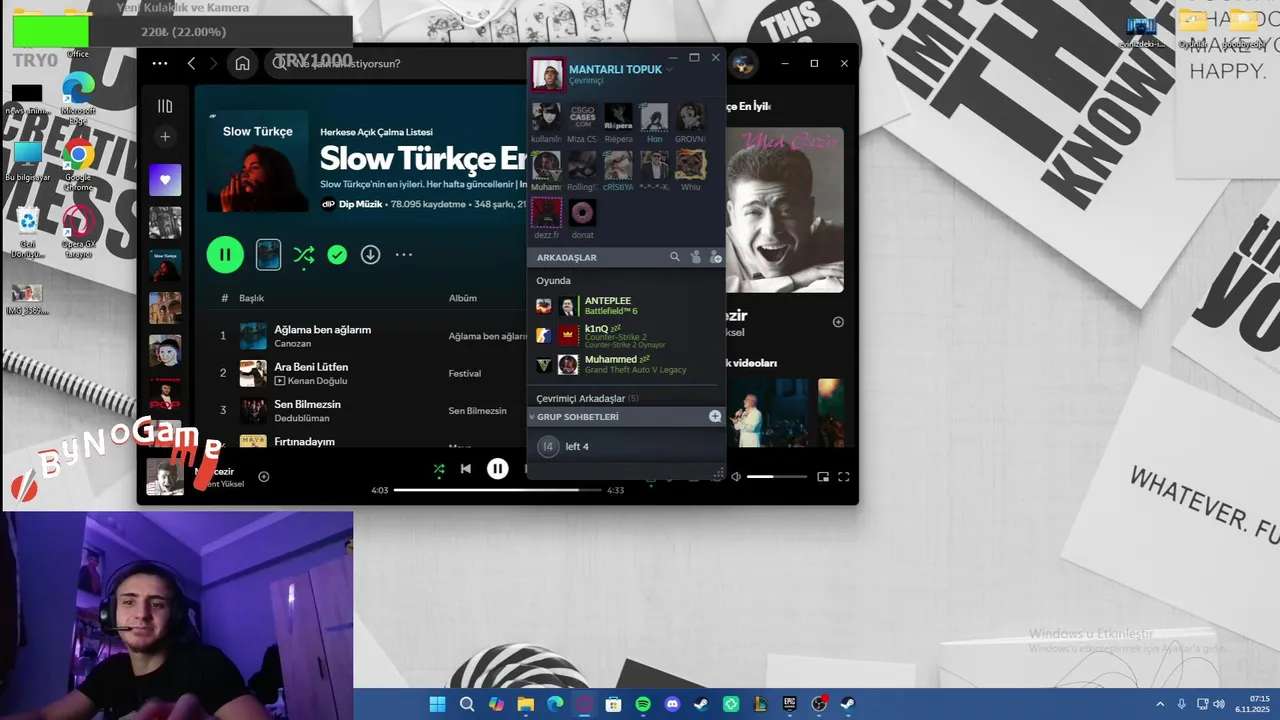Click the green saved-to-library checkmark
The image size is (1280, 720).
337,255
